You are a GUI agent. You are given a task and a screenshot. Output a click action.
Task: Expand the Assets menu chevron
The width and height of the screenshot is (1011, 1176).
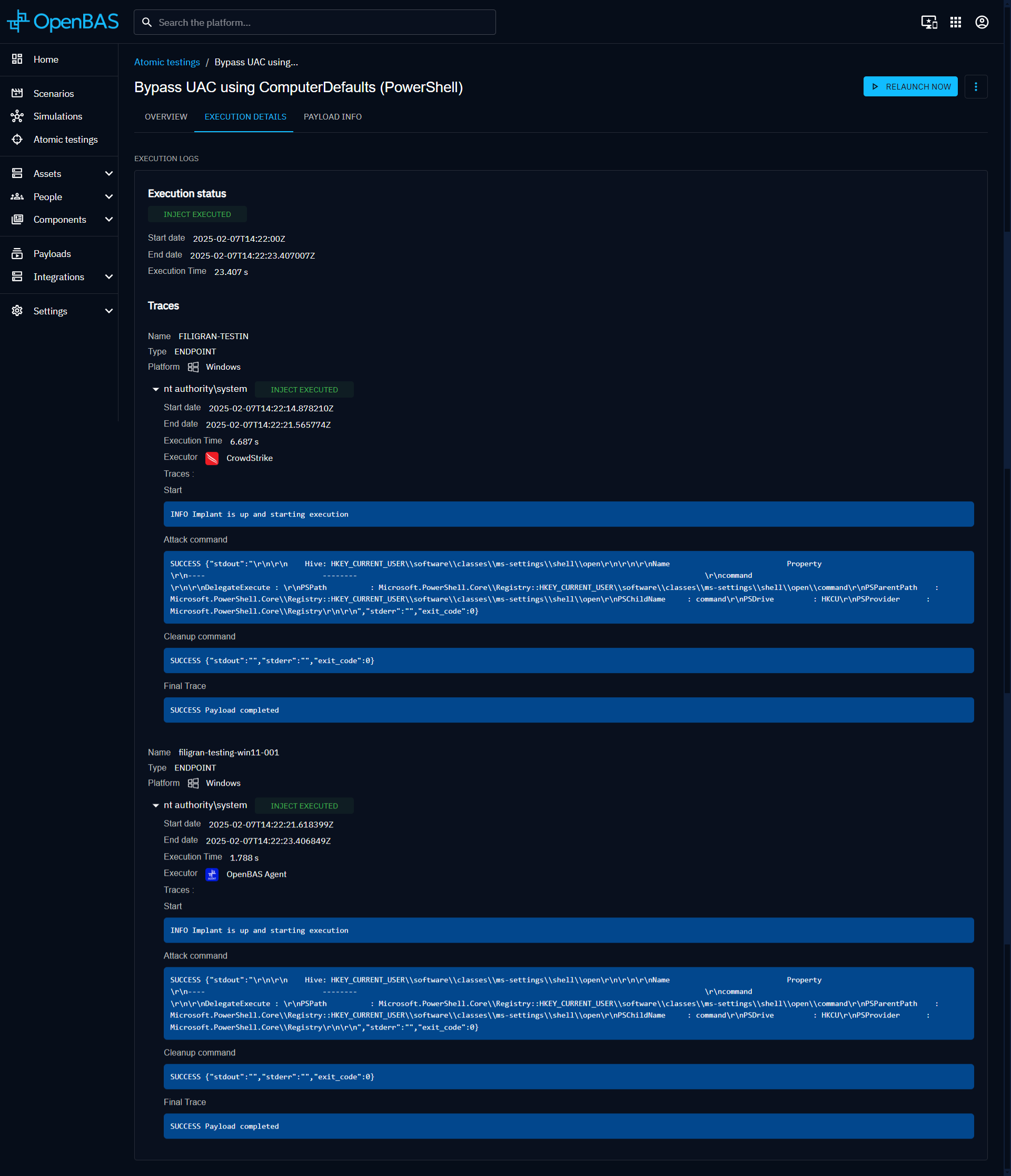[x=109, y=174]
